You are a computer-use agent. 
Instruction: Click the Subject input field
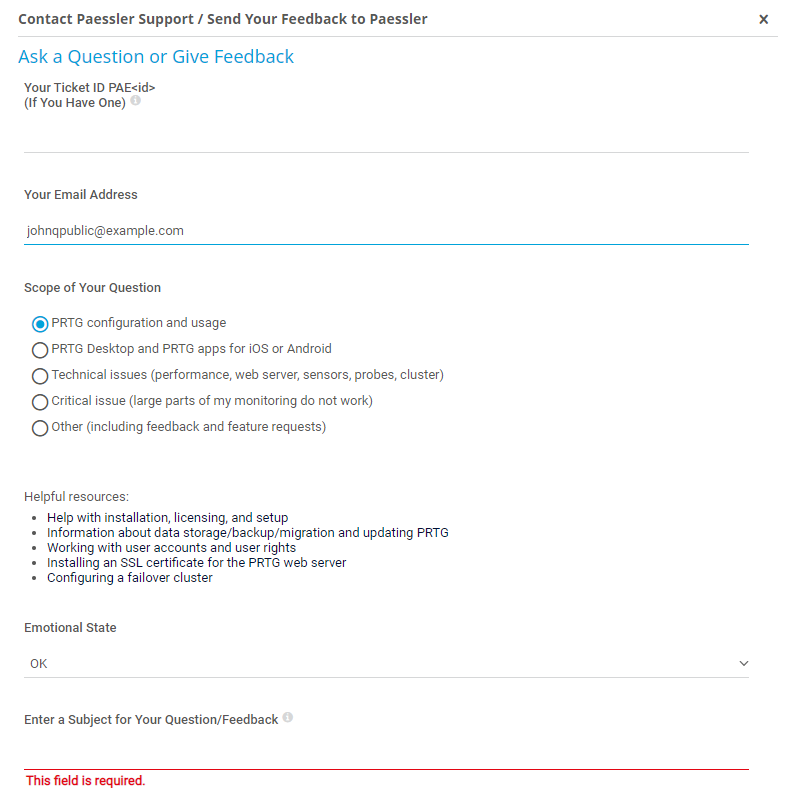(x=386, y=753)
